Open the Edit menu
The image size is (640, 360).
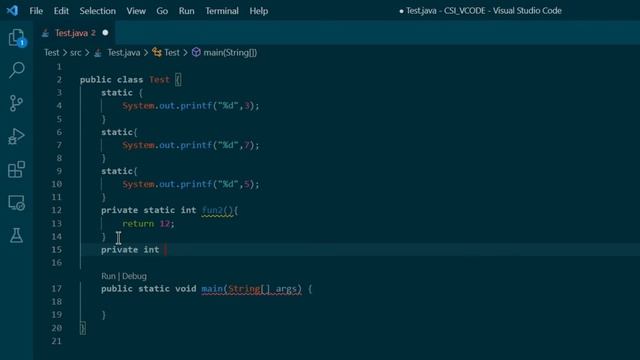coord(61,11)
